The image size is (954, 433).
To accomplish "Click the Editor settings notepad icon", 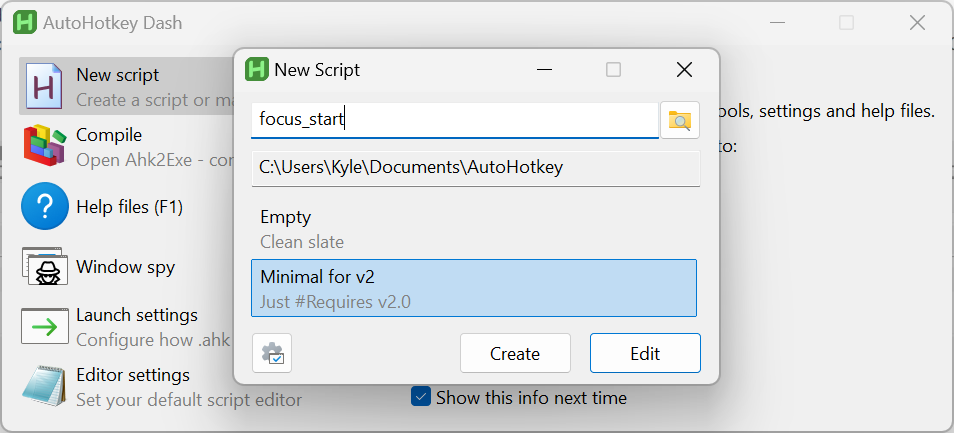I will tap(43, 386).
